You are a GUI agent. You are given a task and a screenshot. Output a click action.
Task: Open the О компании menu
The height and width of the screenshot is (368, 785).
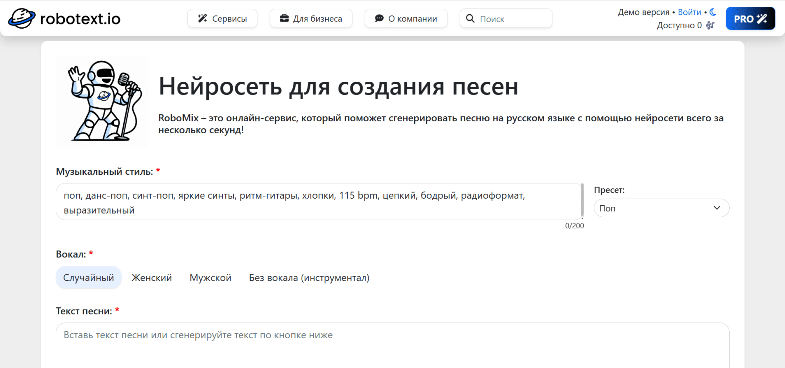tap(406, 19)
